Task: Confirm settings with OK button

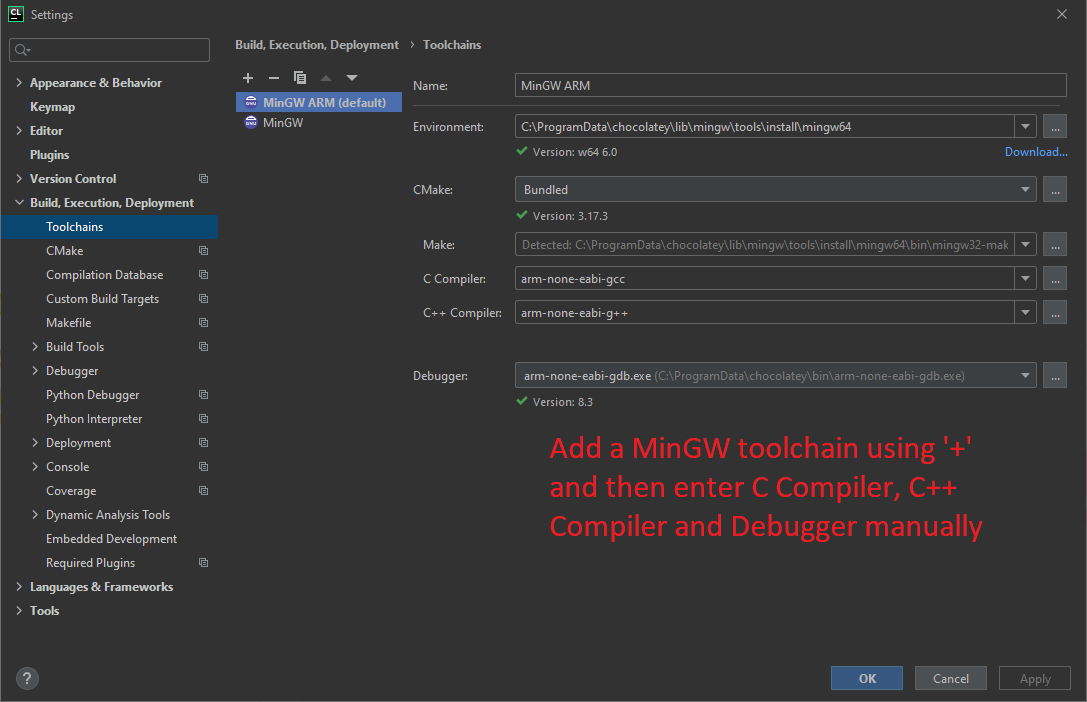Action: [867, 678]
